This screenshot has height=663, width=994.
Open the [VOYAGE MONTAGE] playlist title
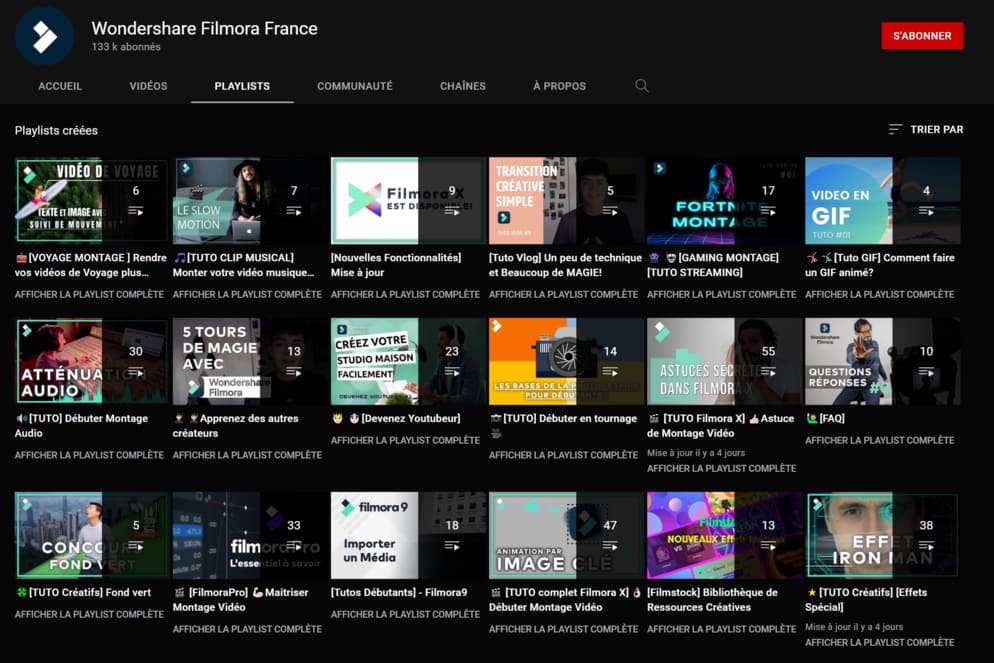(x=91, y=265)
